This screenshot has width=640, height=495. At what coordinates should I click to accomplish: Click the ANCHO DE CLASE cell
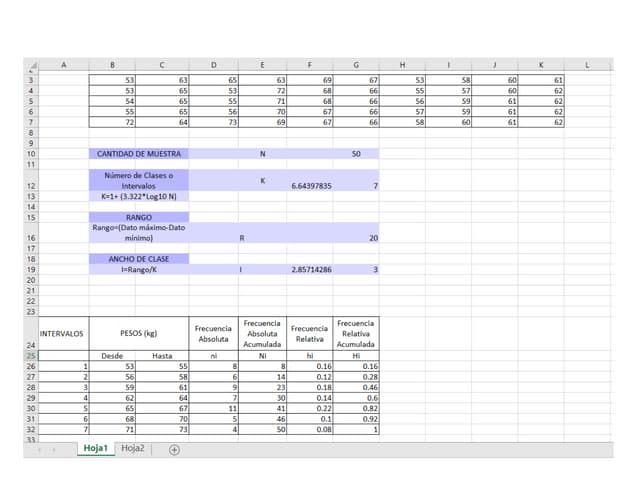[138, 259]
